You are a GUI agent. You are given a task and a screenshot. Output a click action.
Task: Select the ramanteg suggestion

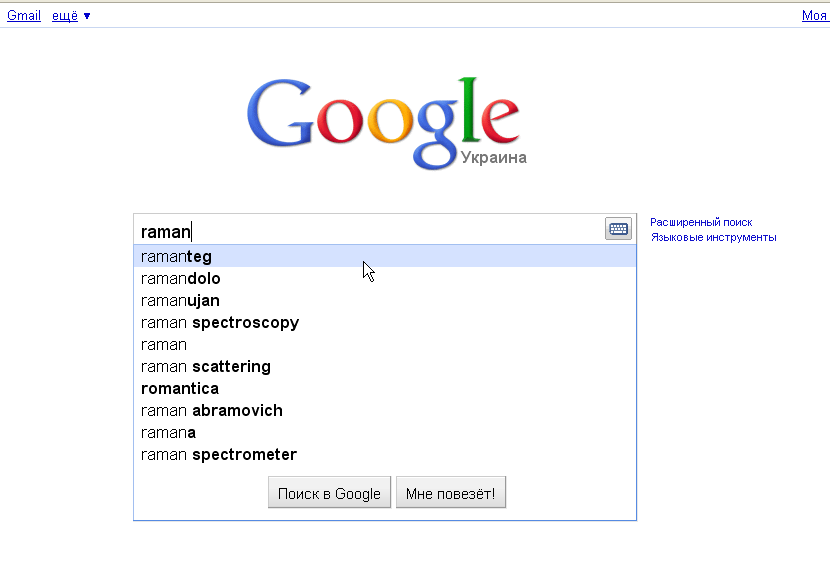[x=177, y=257]
